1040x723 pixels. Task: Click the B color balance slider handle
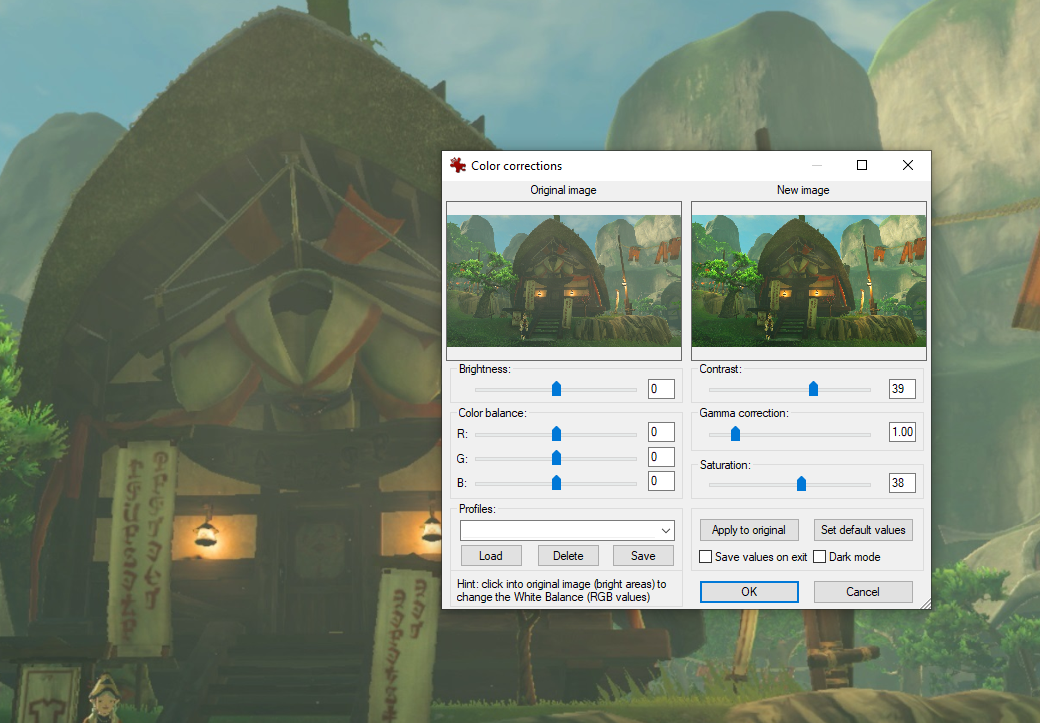click(556, 482)
